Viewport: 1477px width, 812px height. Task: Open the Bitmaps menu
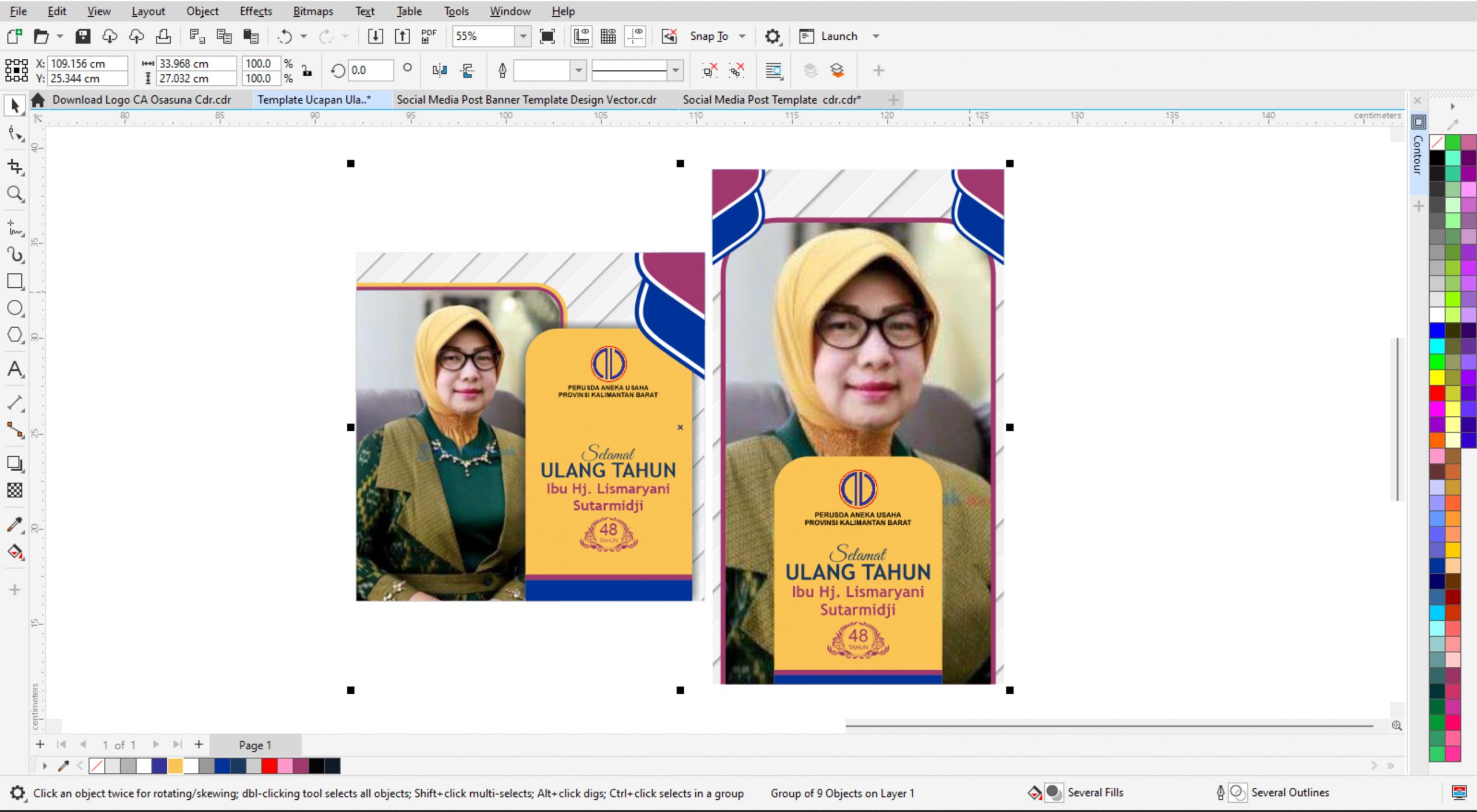(x=313, y=11)
